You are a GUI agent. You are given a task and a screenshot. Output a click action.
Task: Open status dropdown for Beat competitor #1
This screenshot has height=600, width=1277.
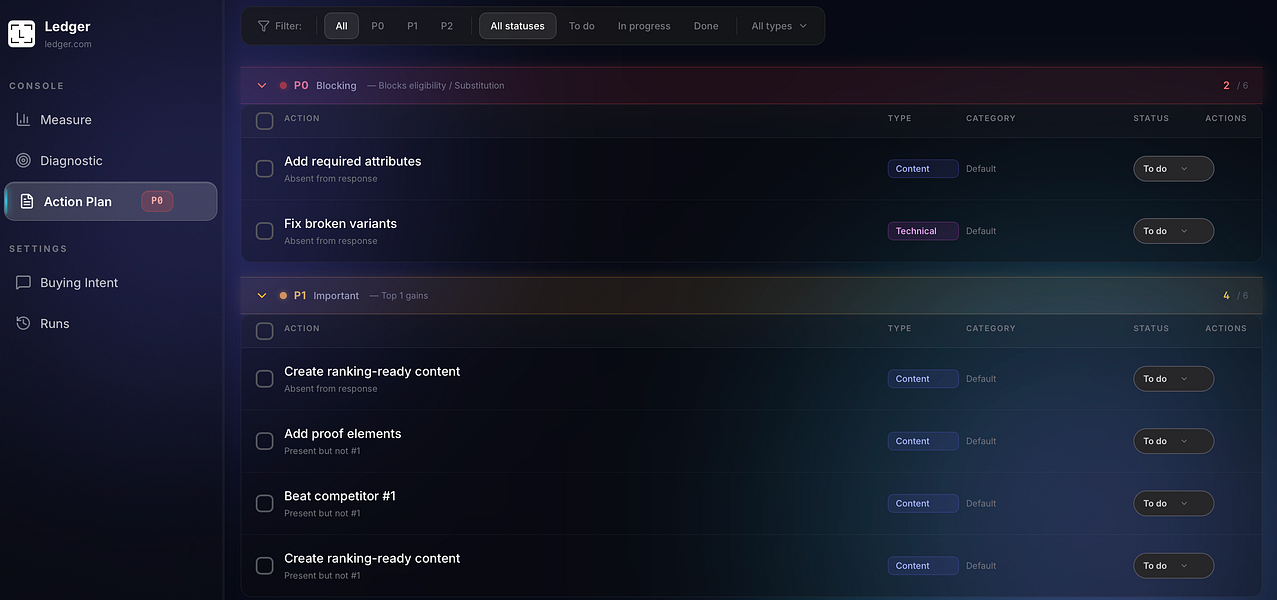1173,503
